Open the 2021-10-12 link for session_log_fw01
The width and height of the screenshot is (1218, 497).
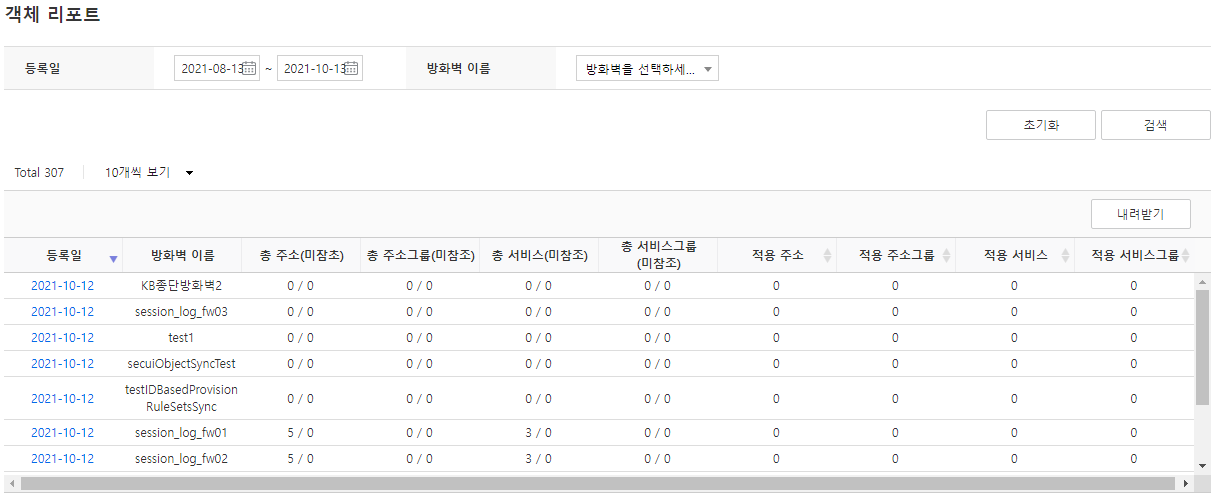pos(63,433)
